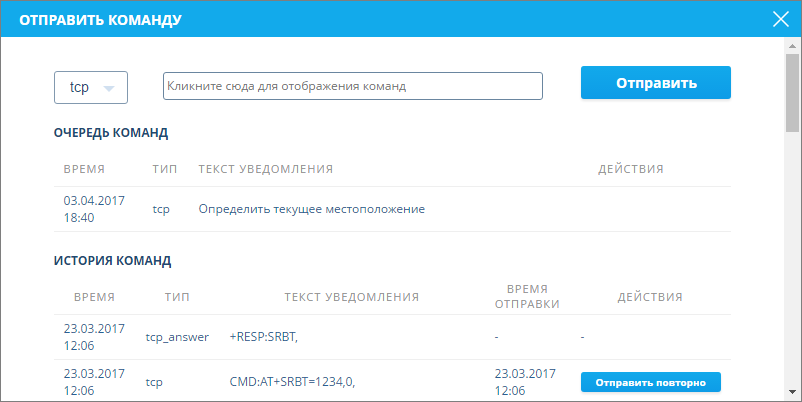This screenshot has height=402, width=802.
Task: Click the command text input field
Action: (x=352, y=86)
